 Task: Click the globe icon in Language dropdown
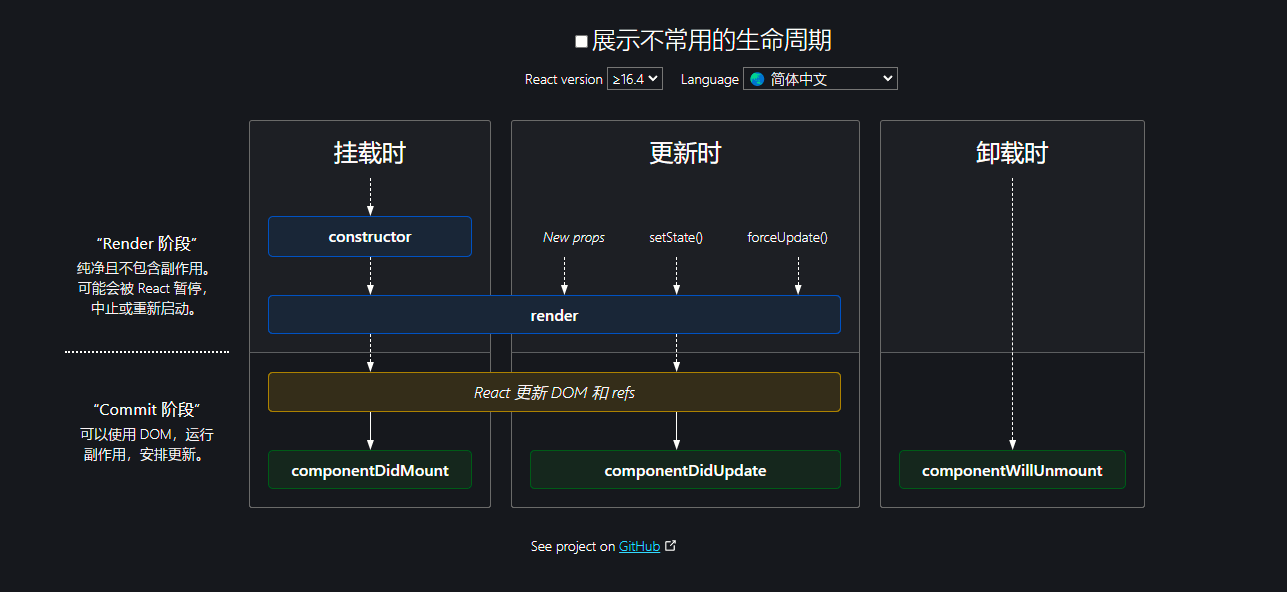pos(757,79)
